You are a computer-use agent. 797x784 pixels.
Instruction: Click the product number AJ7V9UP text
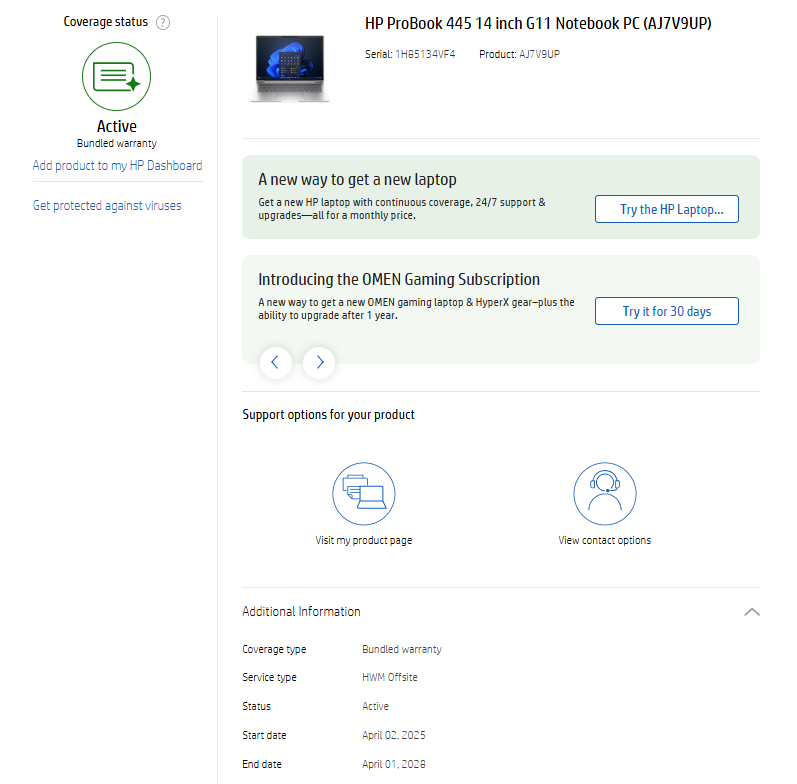click(x=539, y=54)
